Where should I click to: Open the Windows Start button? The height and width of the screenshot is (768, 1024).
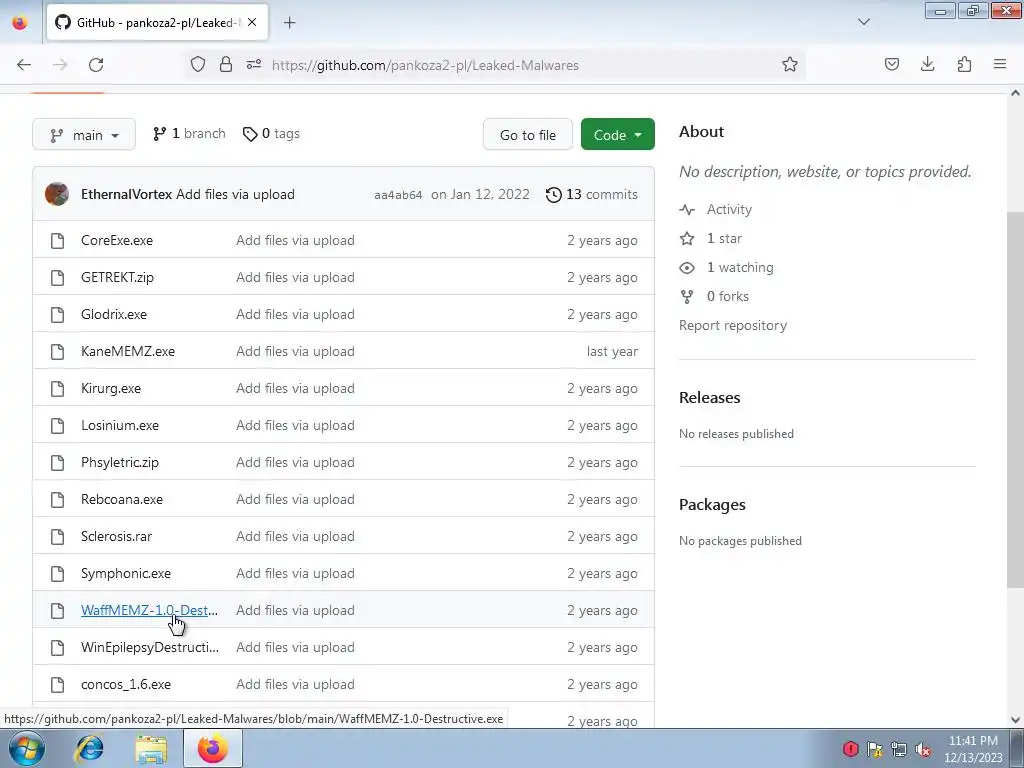coord(27,748)
